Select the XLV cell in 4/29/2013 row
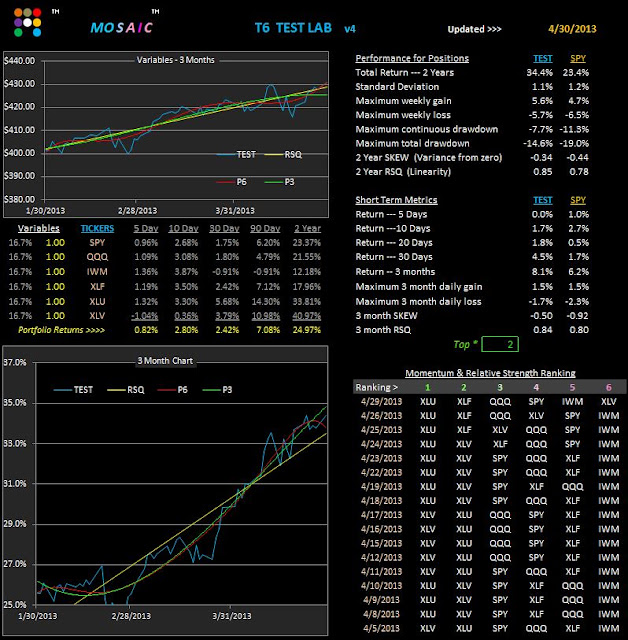628x640 pixels. point(608,402)
